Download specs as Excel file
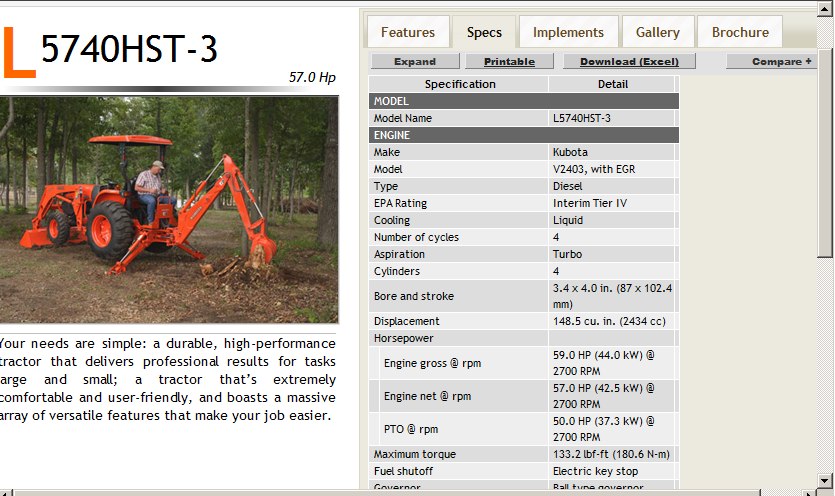 pyautogui.click(x=629, y=61)
